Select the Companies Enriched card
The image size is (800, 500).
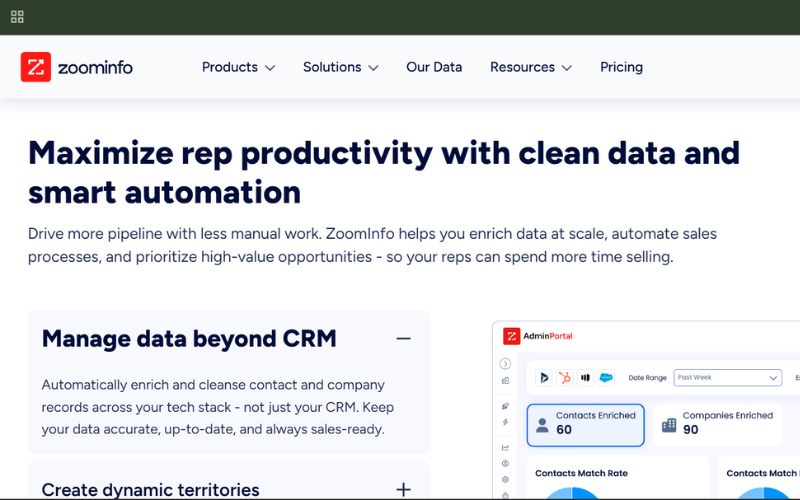click(x=717, y=425)
